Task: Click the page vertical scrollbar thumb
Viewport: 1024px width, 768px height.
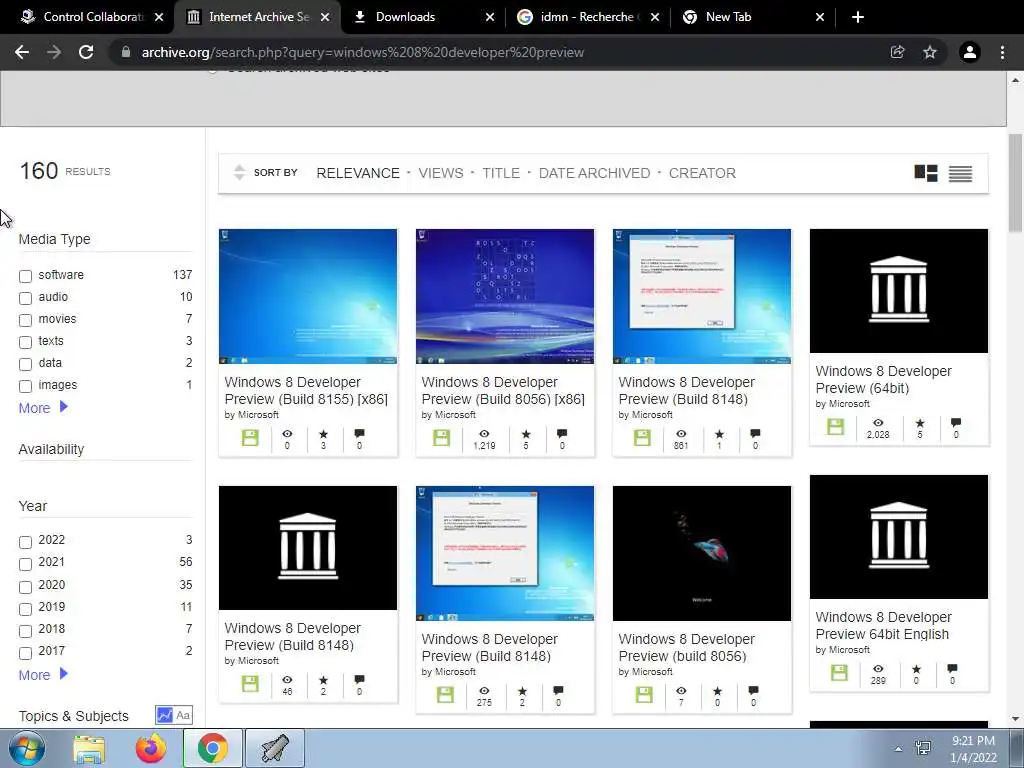Action: [1015, 183]
